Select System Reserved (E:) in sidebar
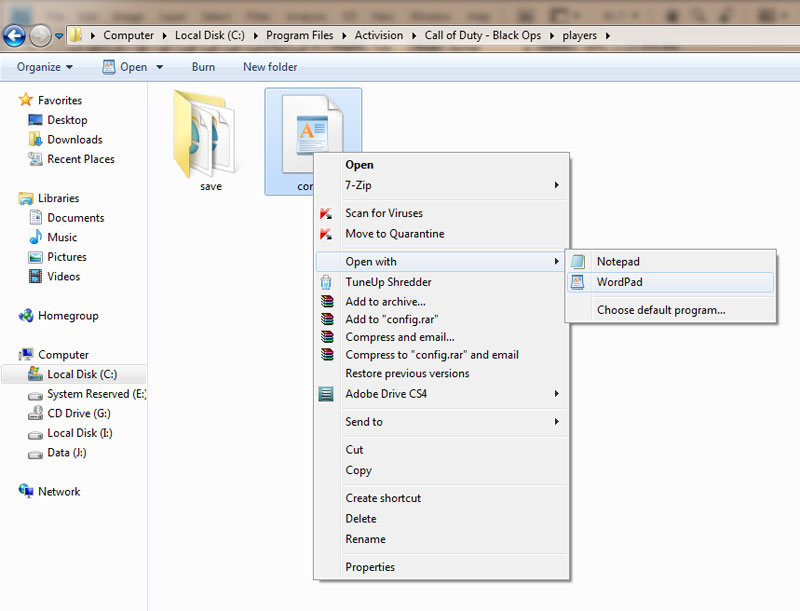This screenshot has width=800, height=611. tap(87, 394)
